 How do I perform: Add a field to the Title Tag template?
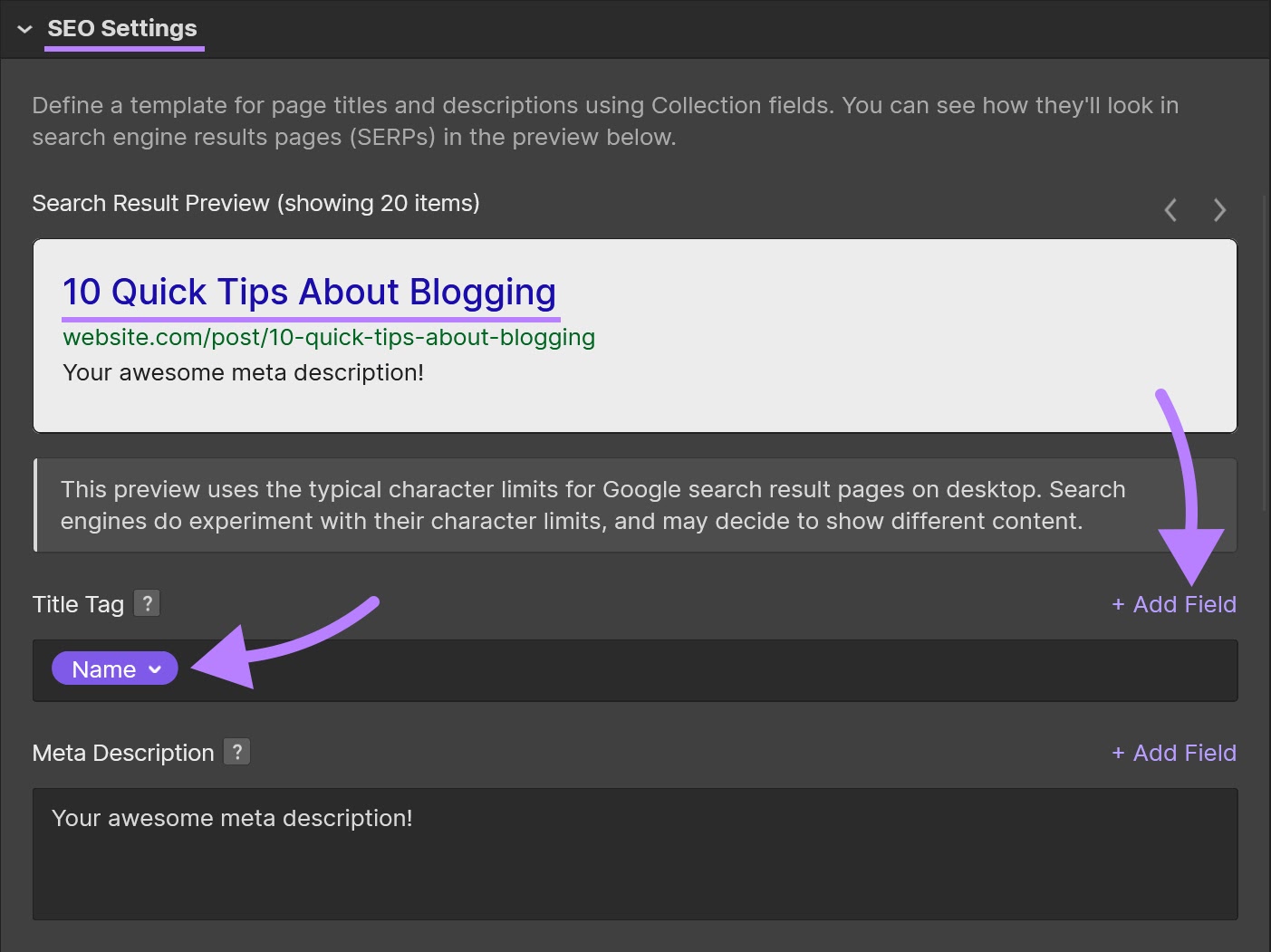coord(1174,604)
